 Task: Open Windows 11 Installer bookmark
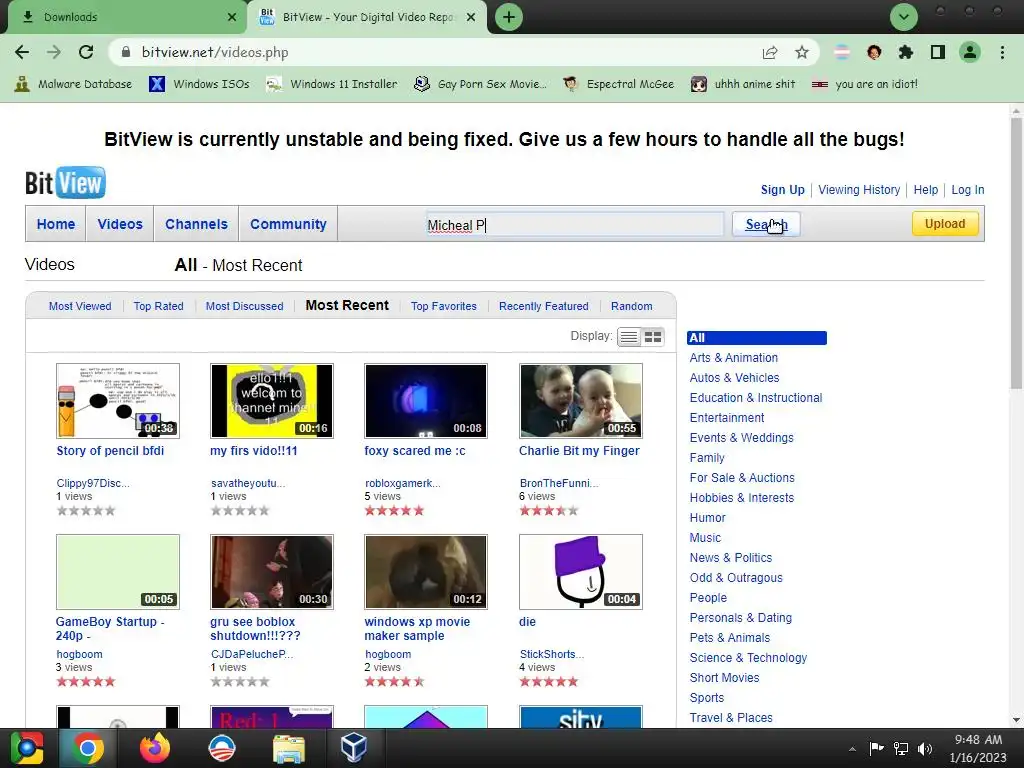pos(332,84)
